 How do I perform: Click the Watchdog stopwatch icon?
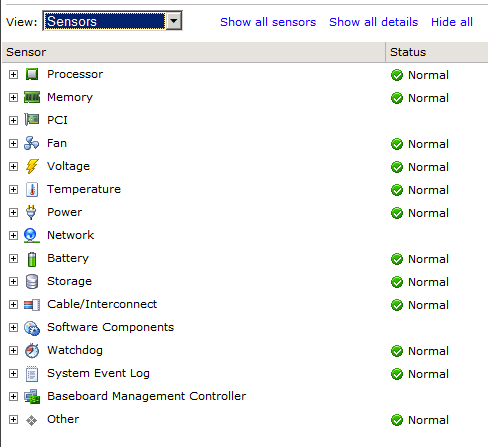pos(32,351)
